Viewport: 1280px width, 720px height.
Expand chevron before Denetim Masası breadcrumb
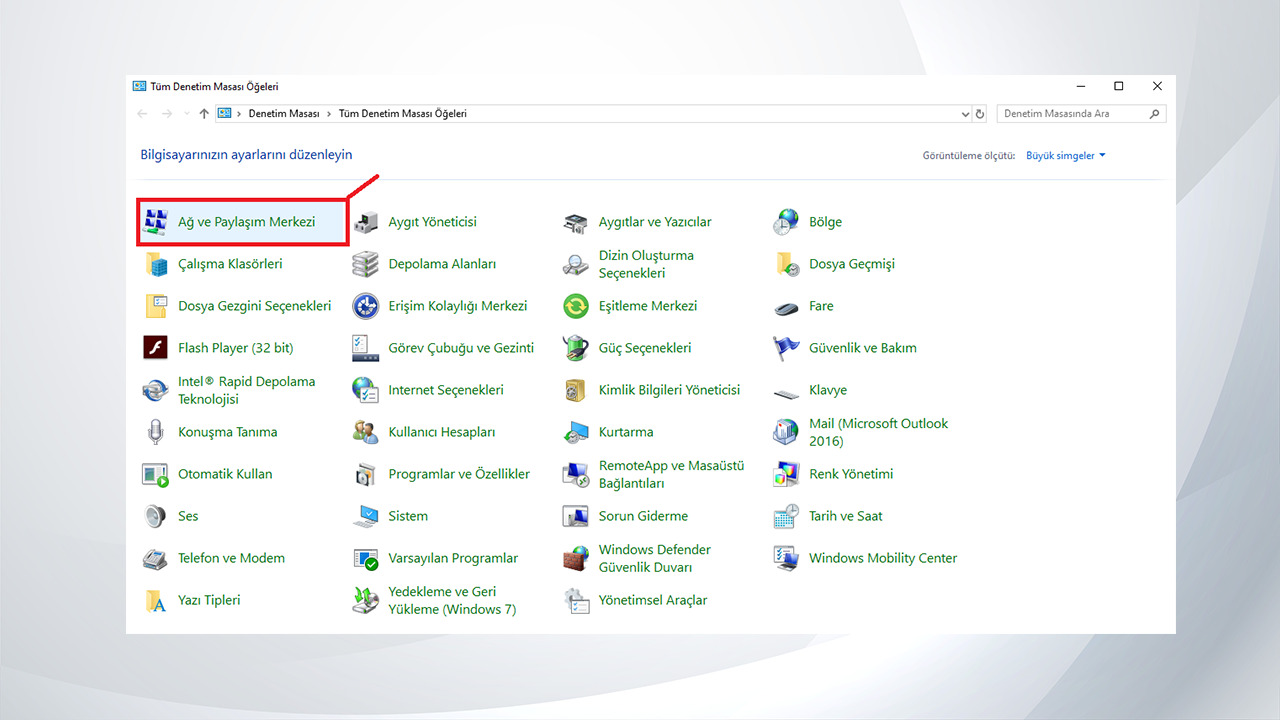239,114
